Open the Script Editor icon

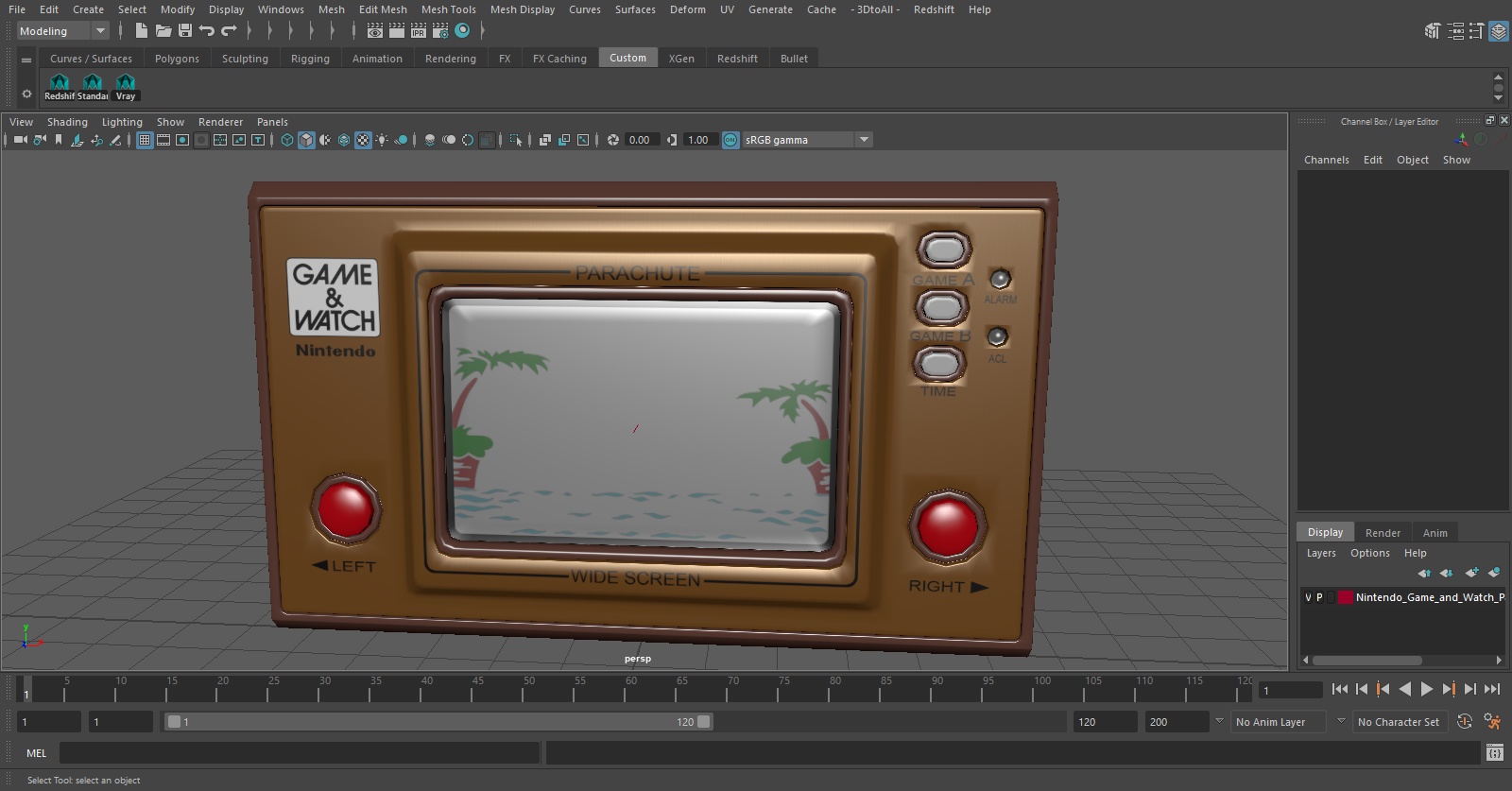(x=1494, y=753)
